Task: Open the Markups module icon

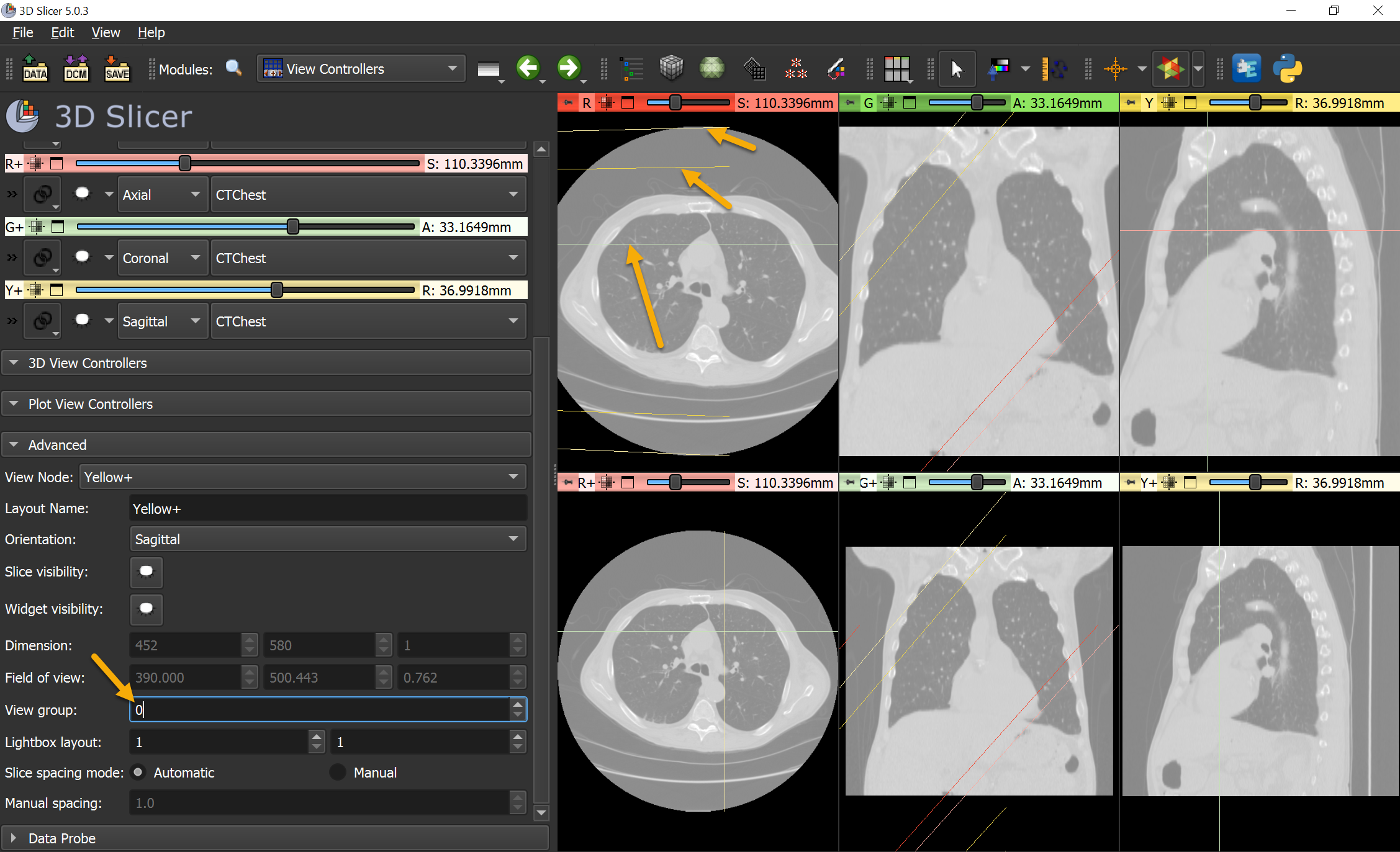Action: 796,68
